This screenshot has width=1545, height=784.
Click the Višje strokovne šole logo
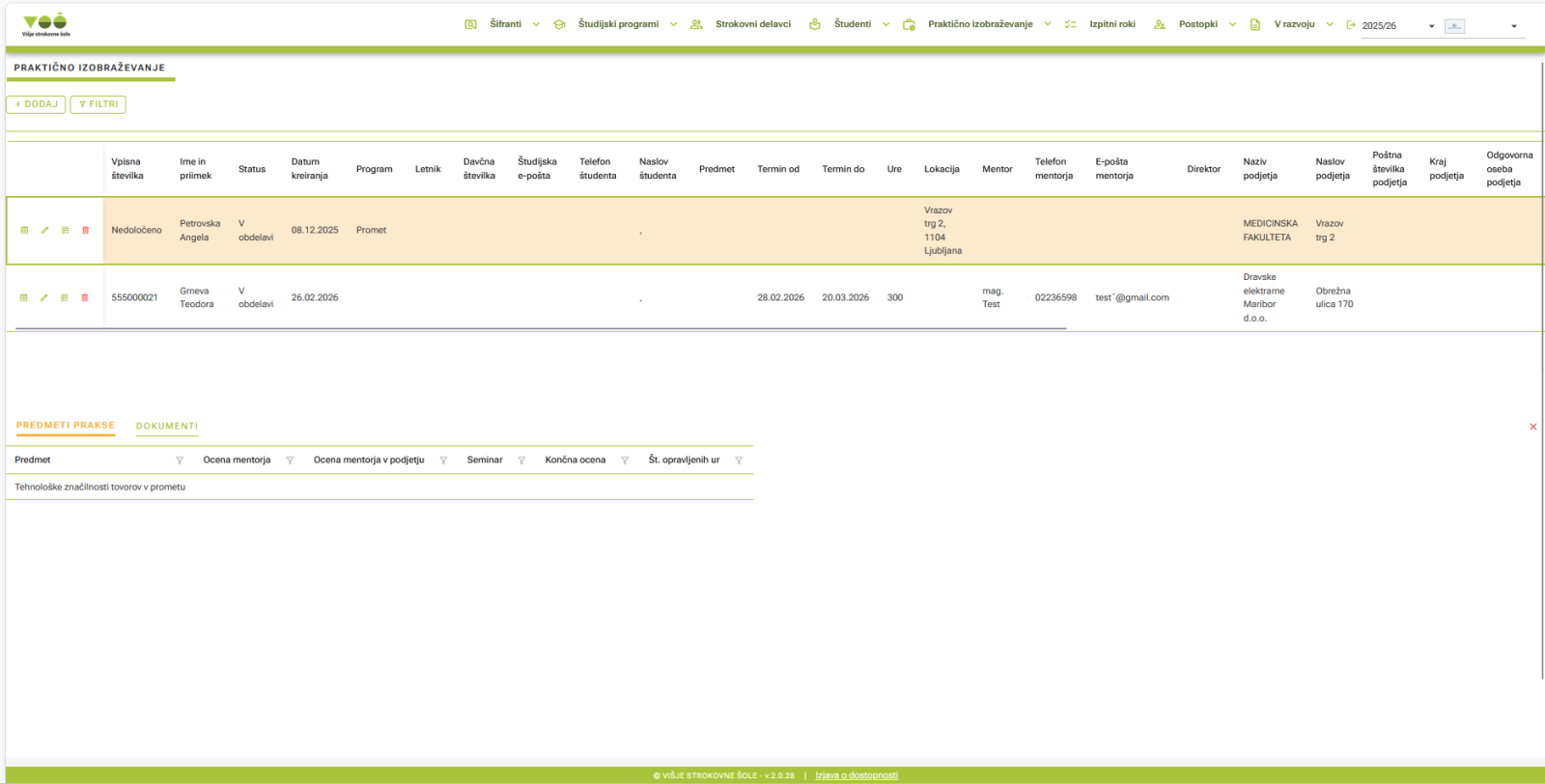[46, 24]
